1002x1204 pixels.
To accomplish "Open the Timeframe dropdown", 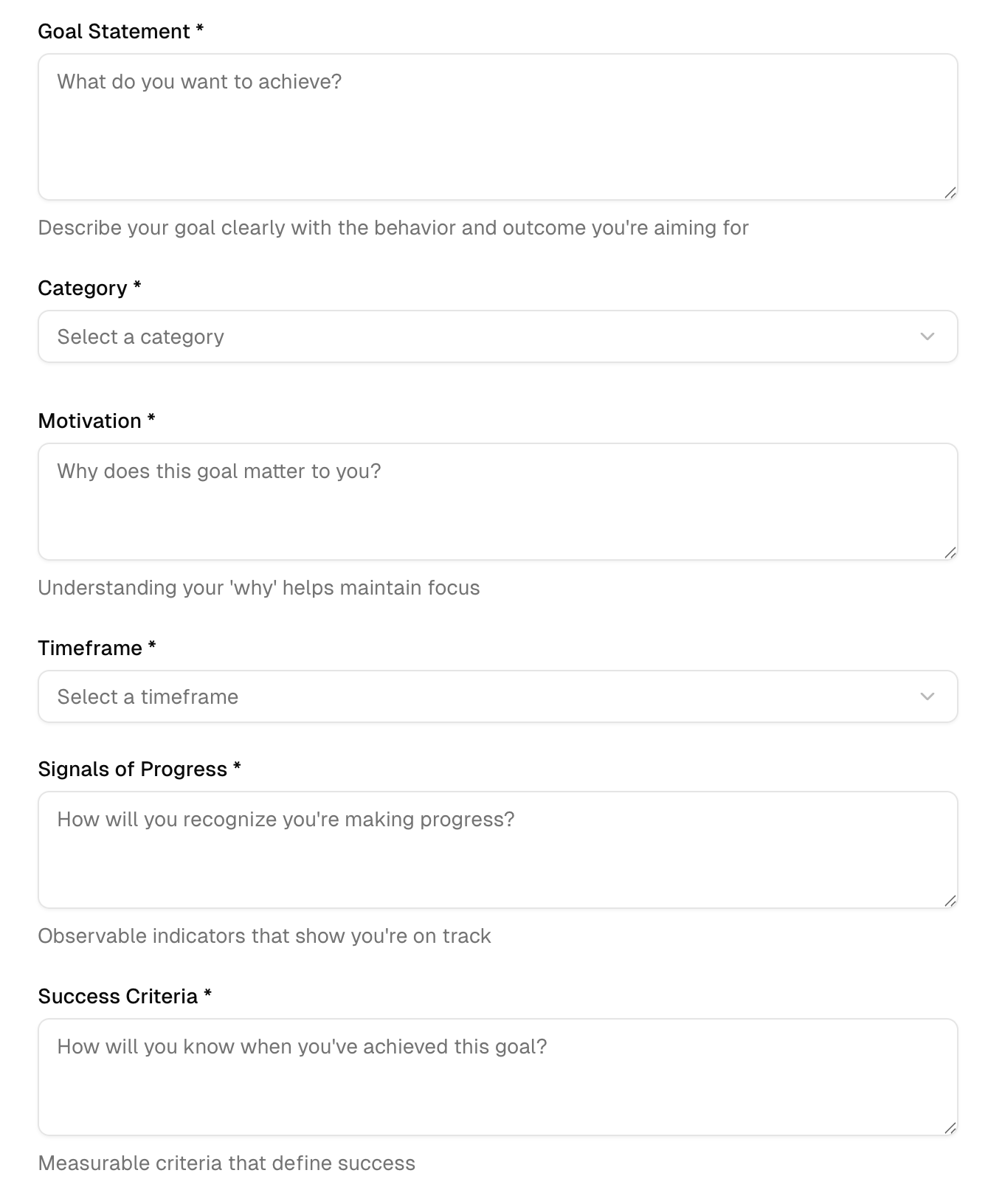I will (x=497, y=696).
